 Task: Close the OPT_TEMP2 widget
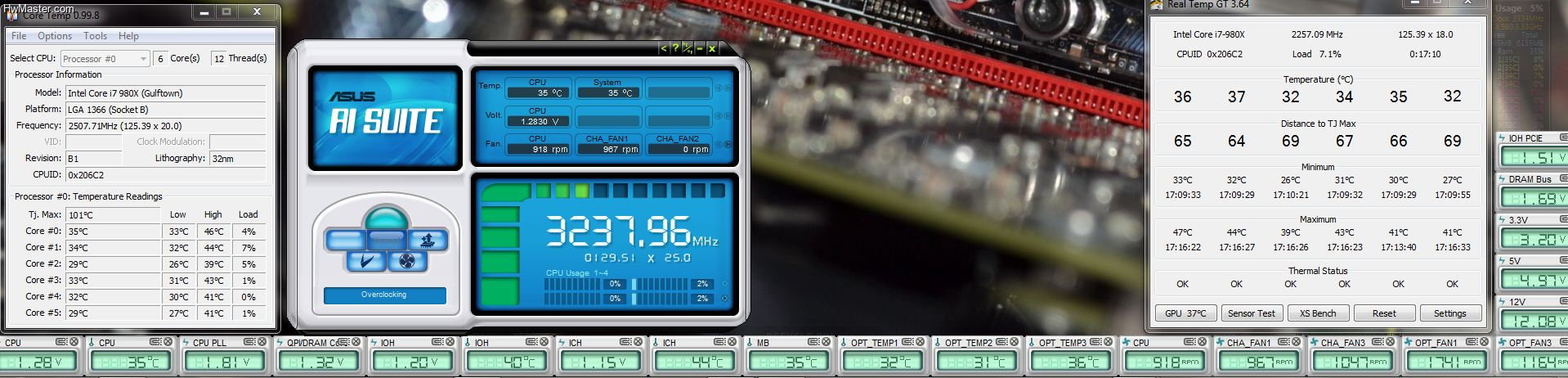coord(1014,342)
